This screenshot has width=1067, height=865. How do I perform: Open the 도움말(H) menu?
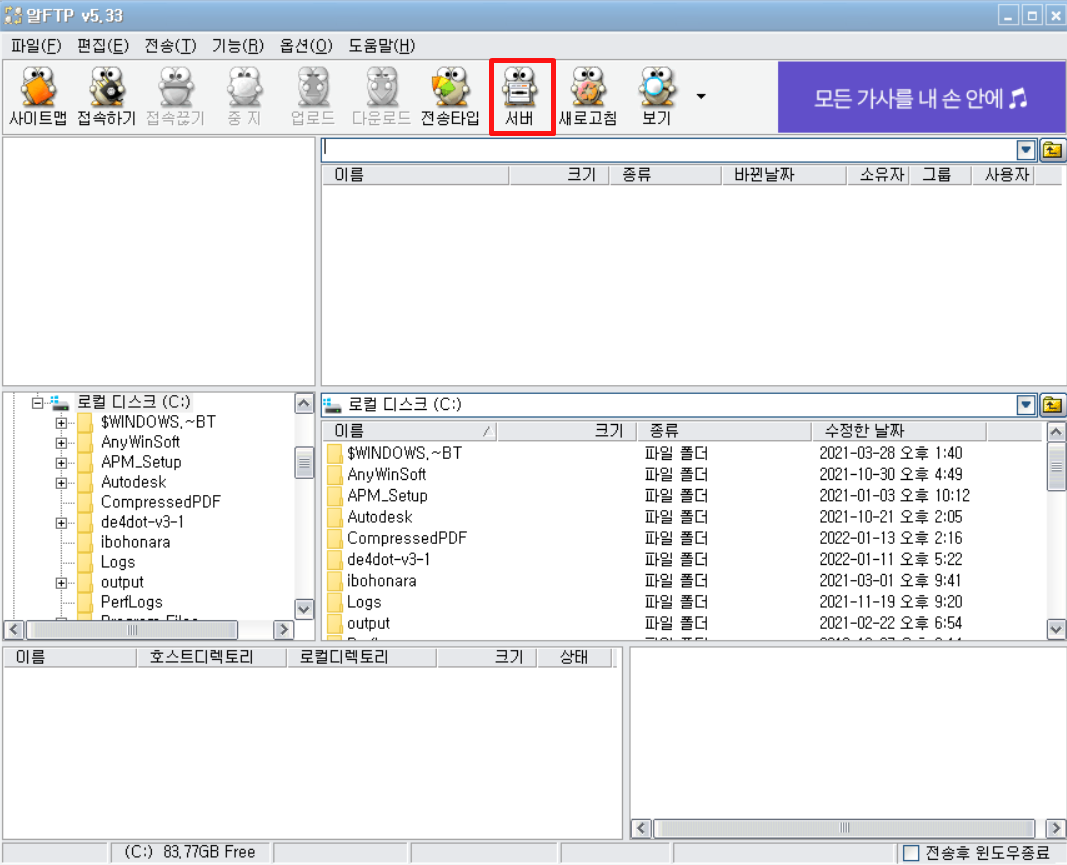382,46
